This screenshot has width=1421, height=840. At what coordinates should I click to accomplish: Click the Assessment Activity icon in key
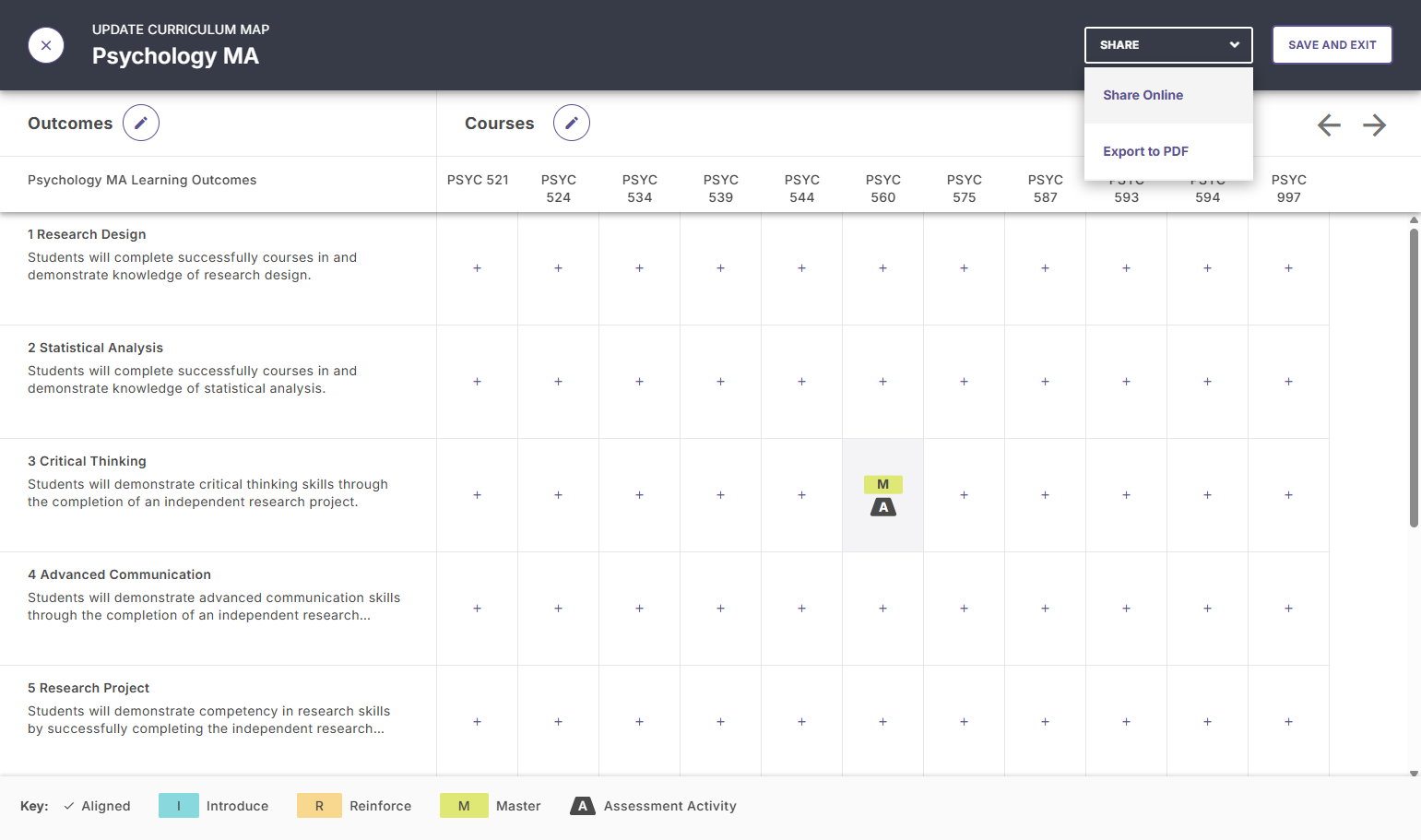click(582, 806)
